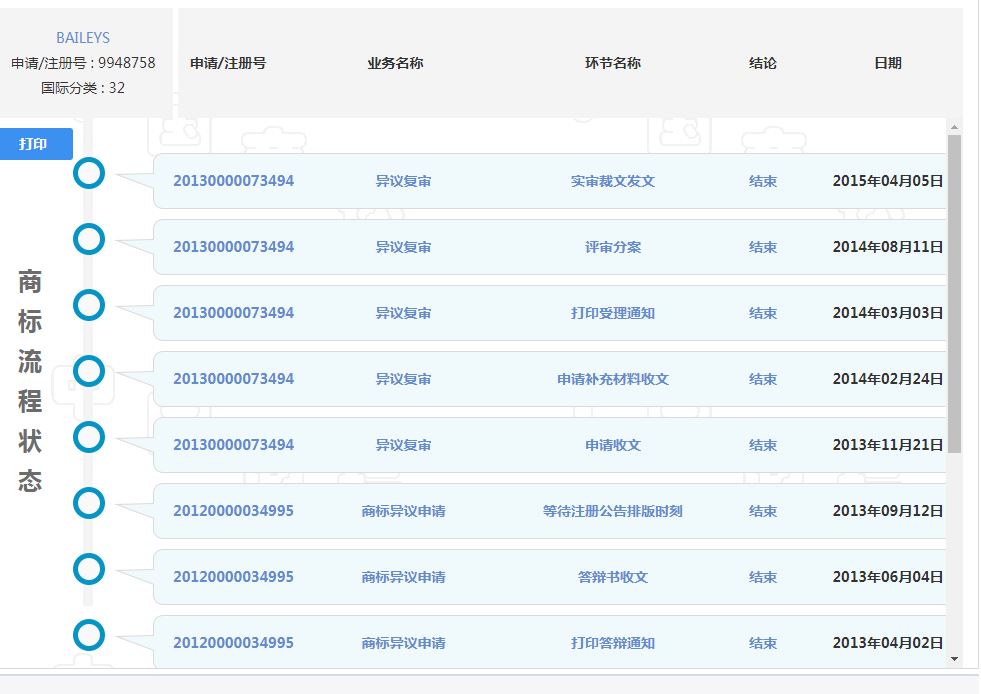This screenshot has height=694, width=981.
Task: Select the bottom timeline node near 打印答辩通知
Action: (89, 635)
